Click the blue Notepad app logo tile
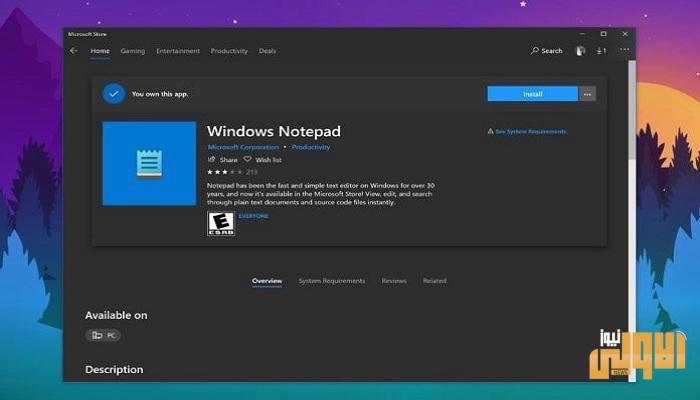This screenshot has width=700, height=400. (149, 163)
